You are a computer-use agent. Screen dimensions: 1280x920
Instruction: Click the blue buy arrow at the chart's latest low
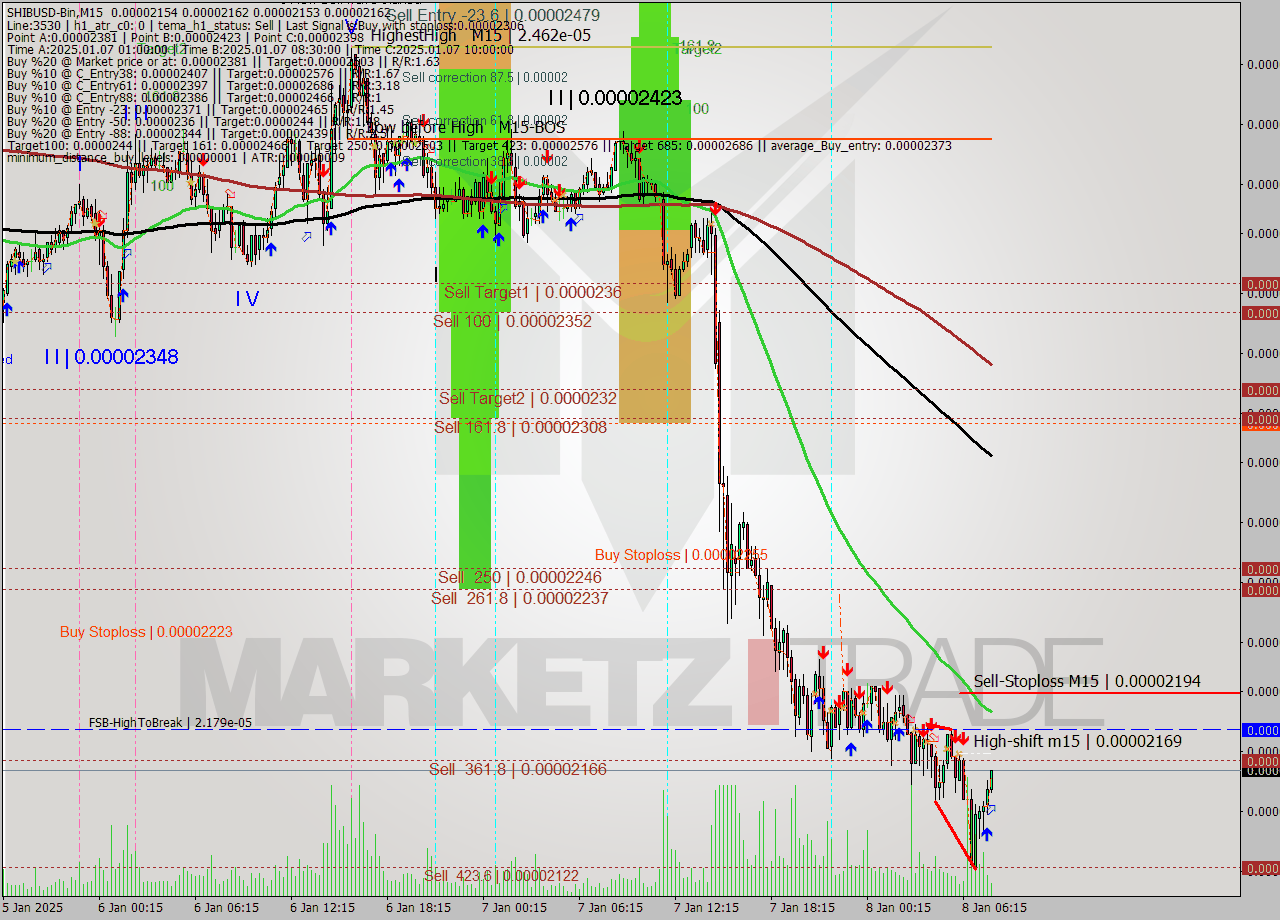pos(986,833)
